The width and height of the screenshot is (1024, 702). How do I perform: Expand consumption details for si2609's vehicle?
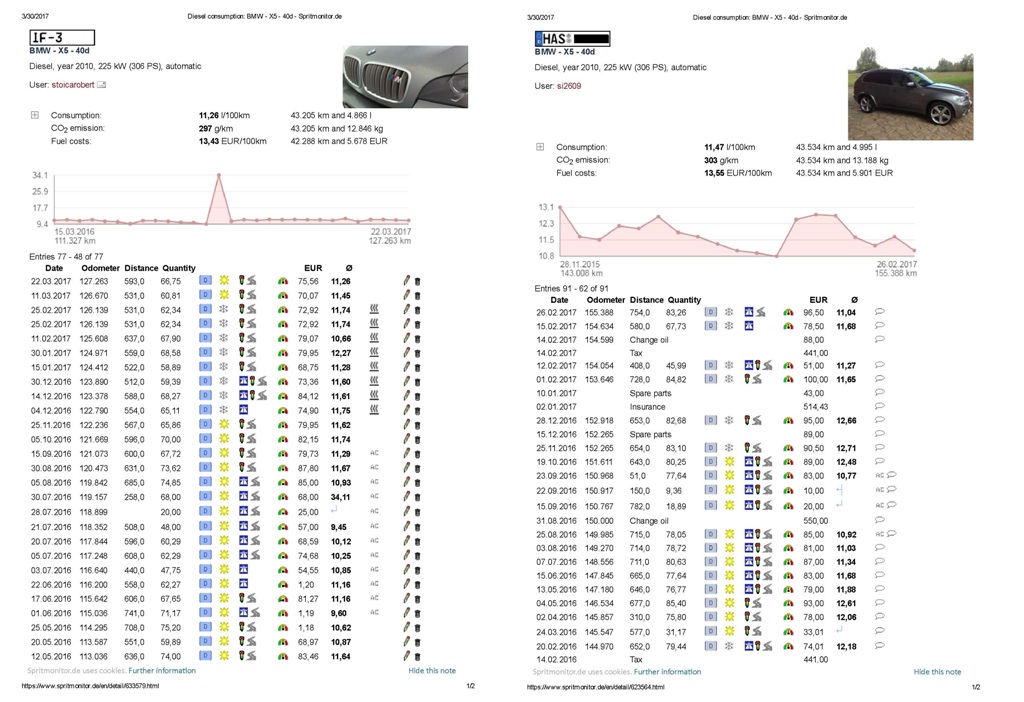coord(540,147)
